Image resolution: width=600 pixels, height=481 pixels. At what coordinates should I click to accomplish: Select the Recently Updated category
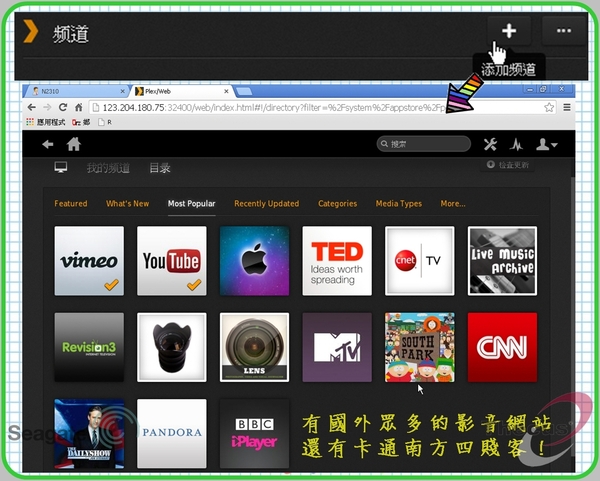pos(267,204)
